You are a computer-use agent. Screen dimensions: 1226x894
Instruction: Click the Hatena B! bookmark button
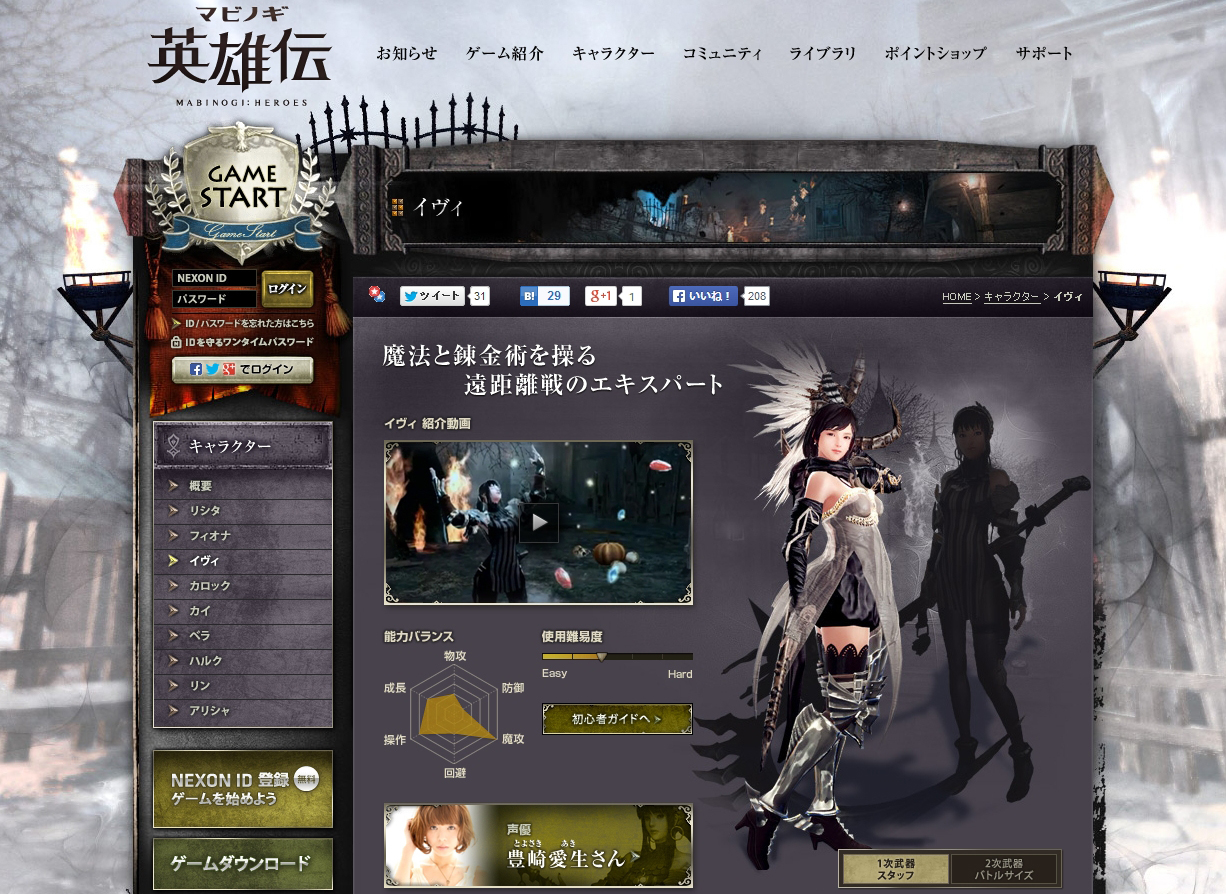tap(544, 296)
